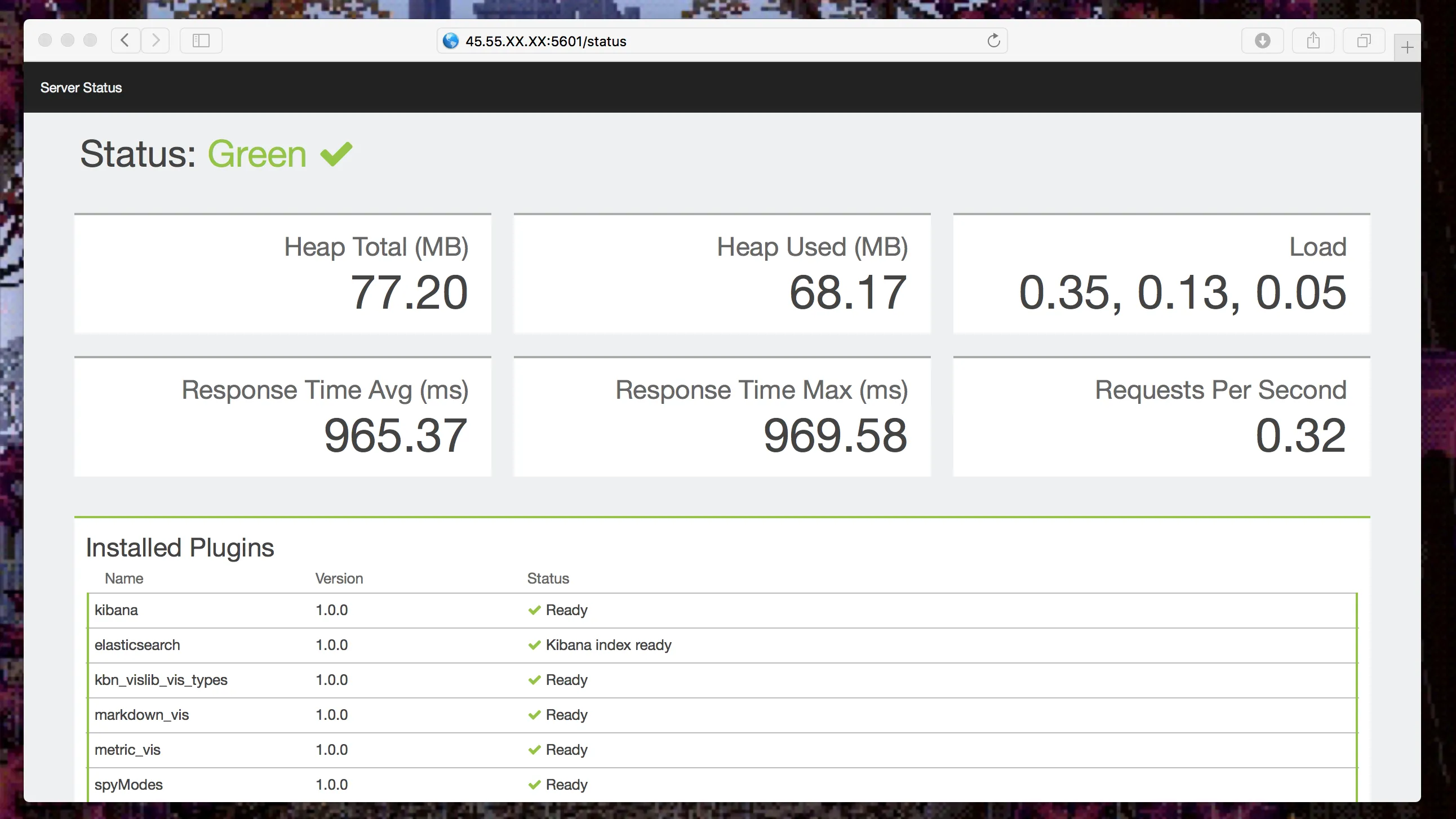Click the Requests Per Second card
This screenshot has height=819, width=1456.
point(1161,417)
